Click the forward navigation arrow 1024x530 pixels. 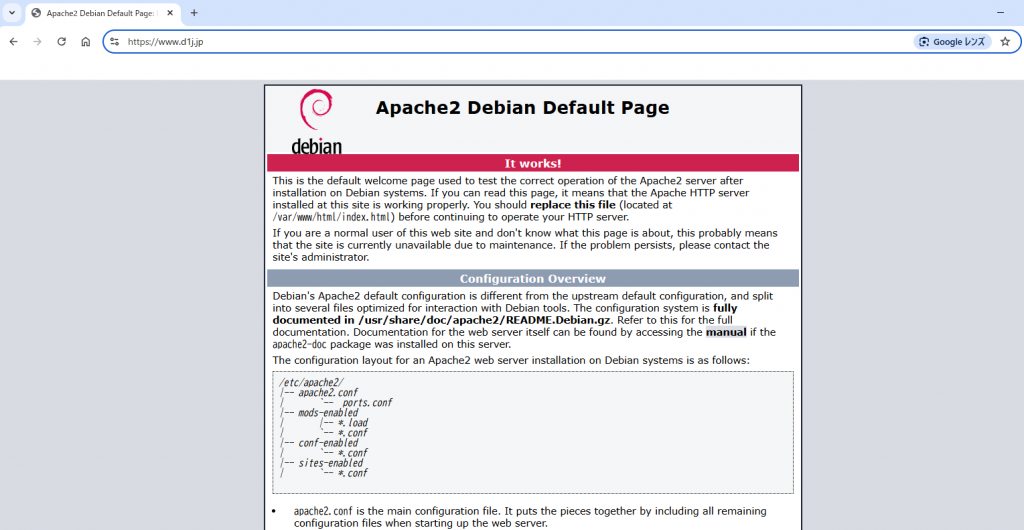(x=37, y=42)
